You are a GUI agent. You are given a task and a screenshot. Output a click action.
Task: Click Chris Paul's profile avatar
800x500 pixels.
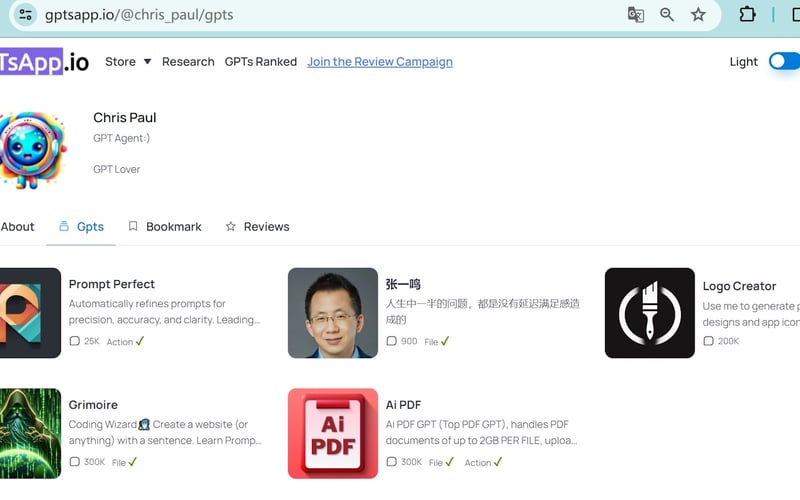[x=33, y=151]
